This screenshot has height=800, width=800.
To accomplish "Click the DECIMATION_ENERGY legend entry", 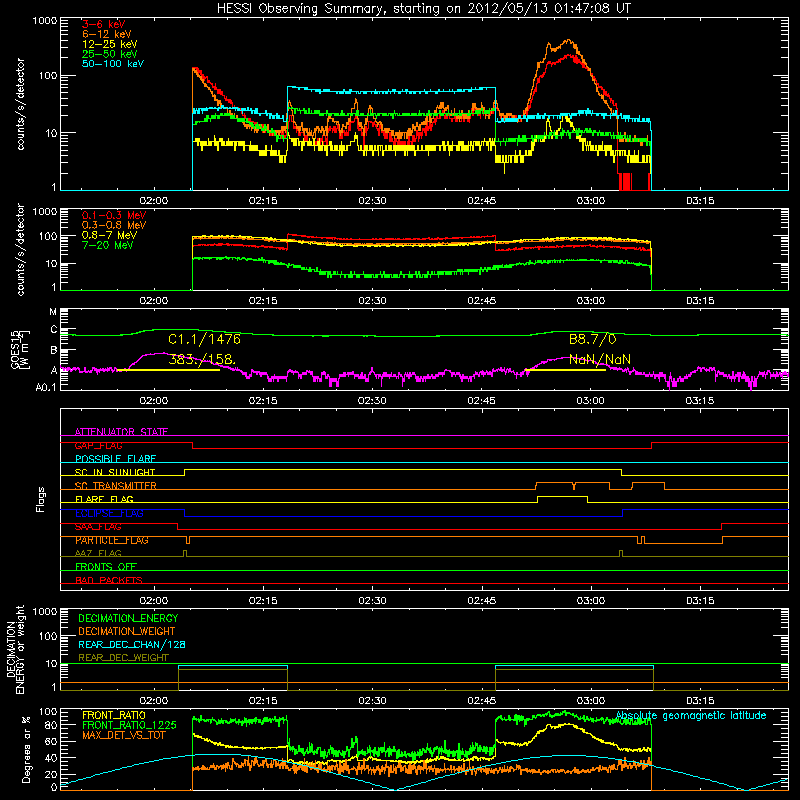I will 128,618.
